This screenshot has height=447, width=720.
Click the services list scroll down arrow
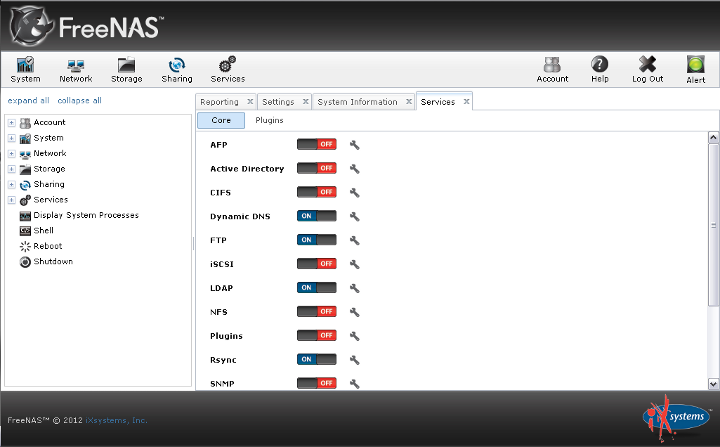pos(713,384)
